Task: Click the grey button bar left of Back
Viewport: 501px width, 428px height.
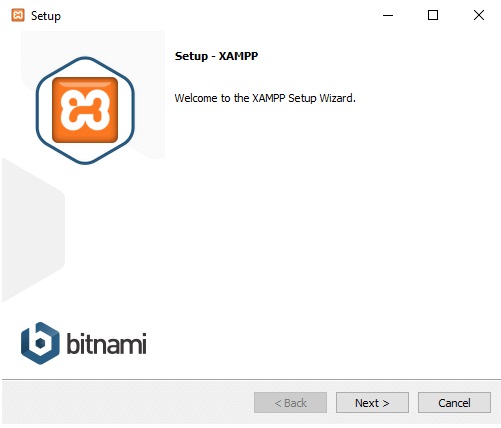Action: (x=127, y=403)
